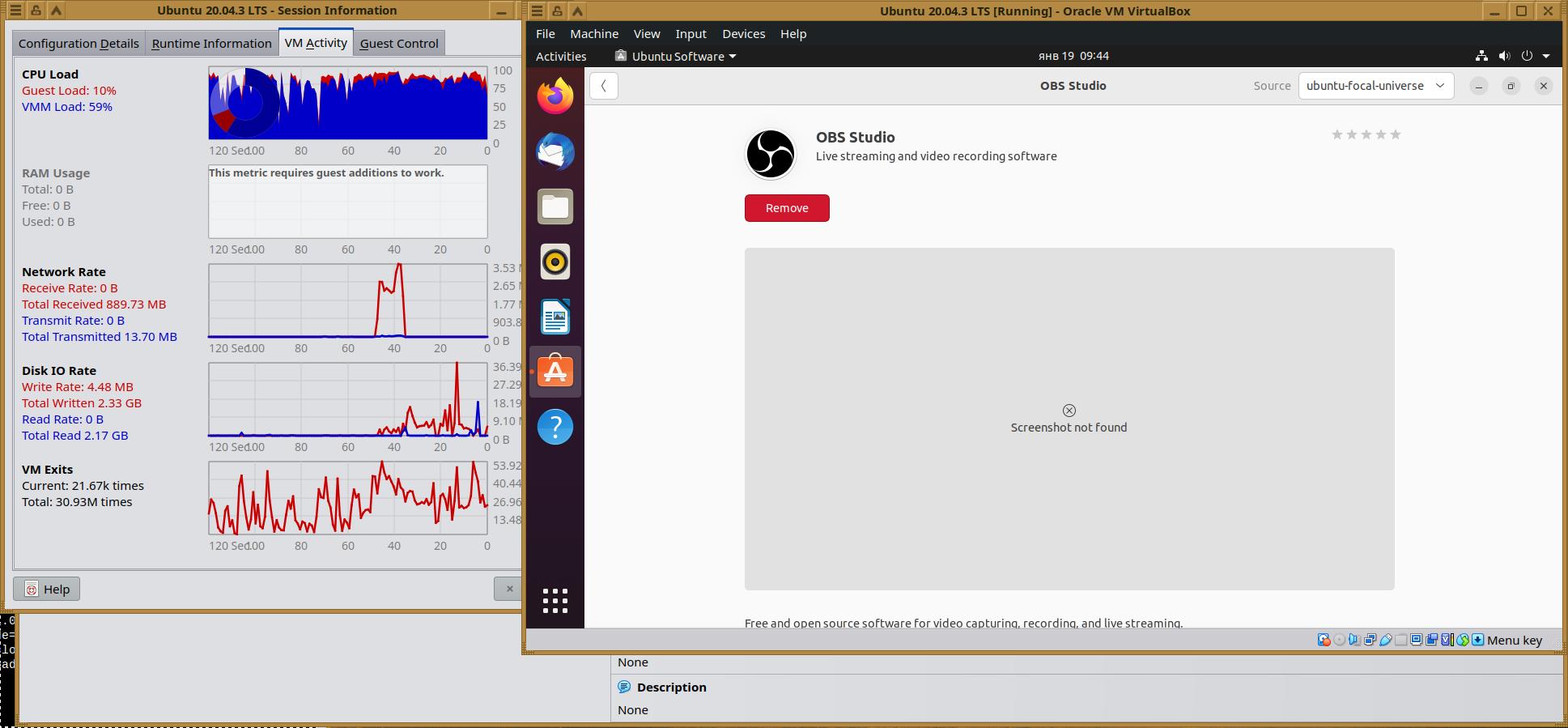The height and width of the screenshot is (728, 1568).
Task: Click the hard disk activity status icon
Action: point(1324,640)
